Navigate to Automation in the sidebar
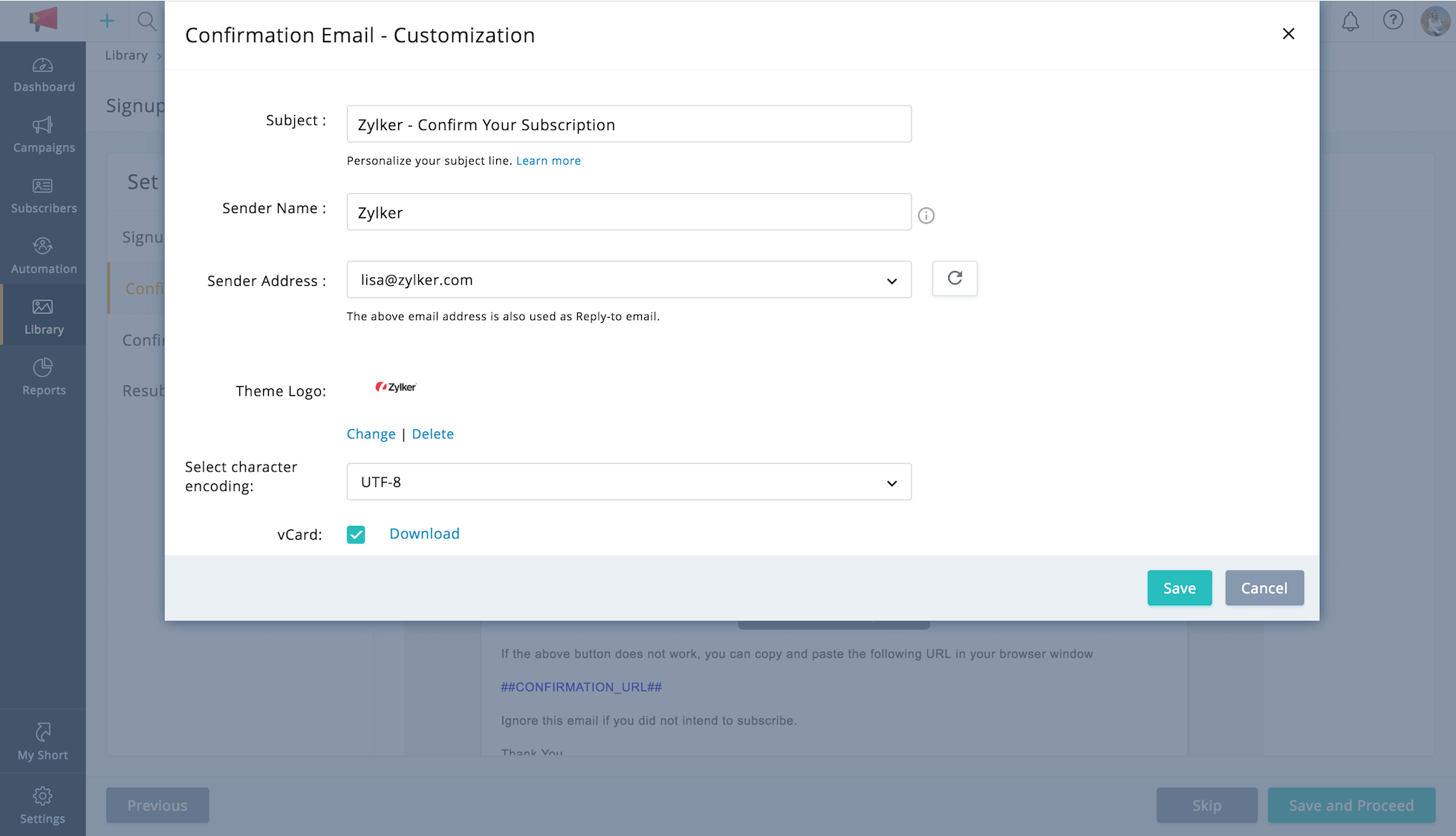Image resolution: width=1456 pixels, height=836 pixels. pyautogui.click(x=42, y=255)
